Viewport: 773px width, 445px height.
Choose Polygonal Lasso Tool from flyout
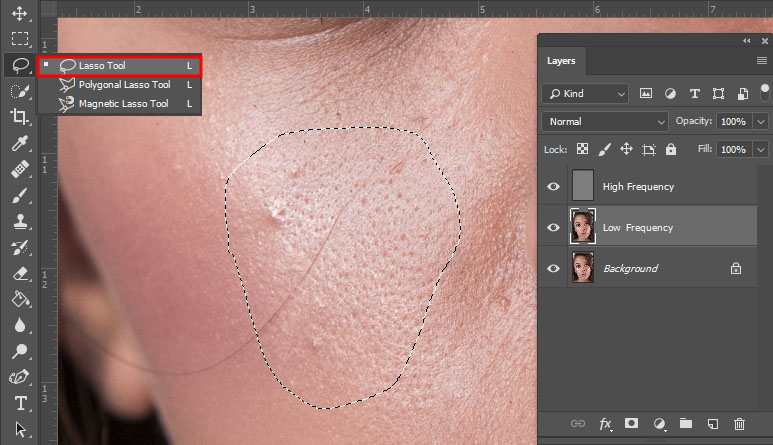point(124,85)
